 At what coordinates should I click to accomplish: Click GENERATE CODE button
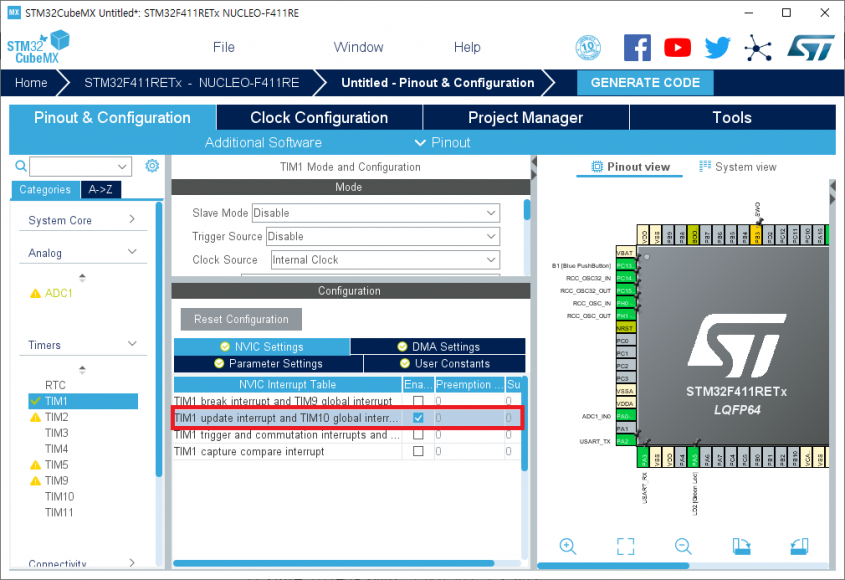(645, 82)
